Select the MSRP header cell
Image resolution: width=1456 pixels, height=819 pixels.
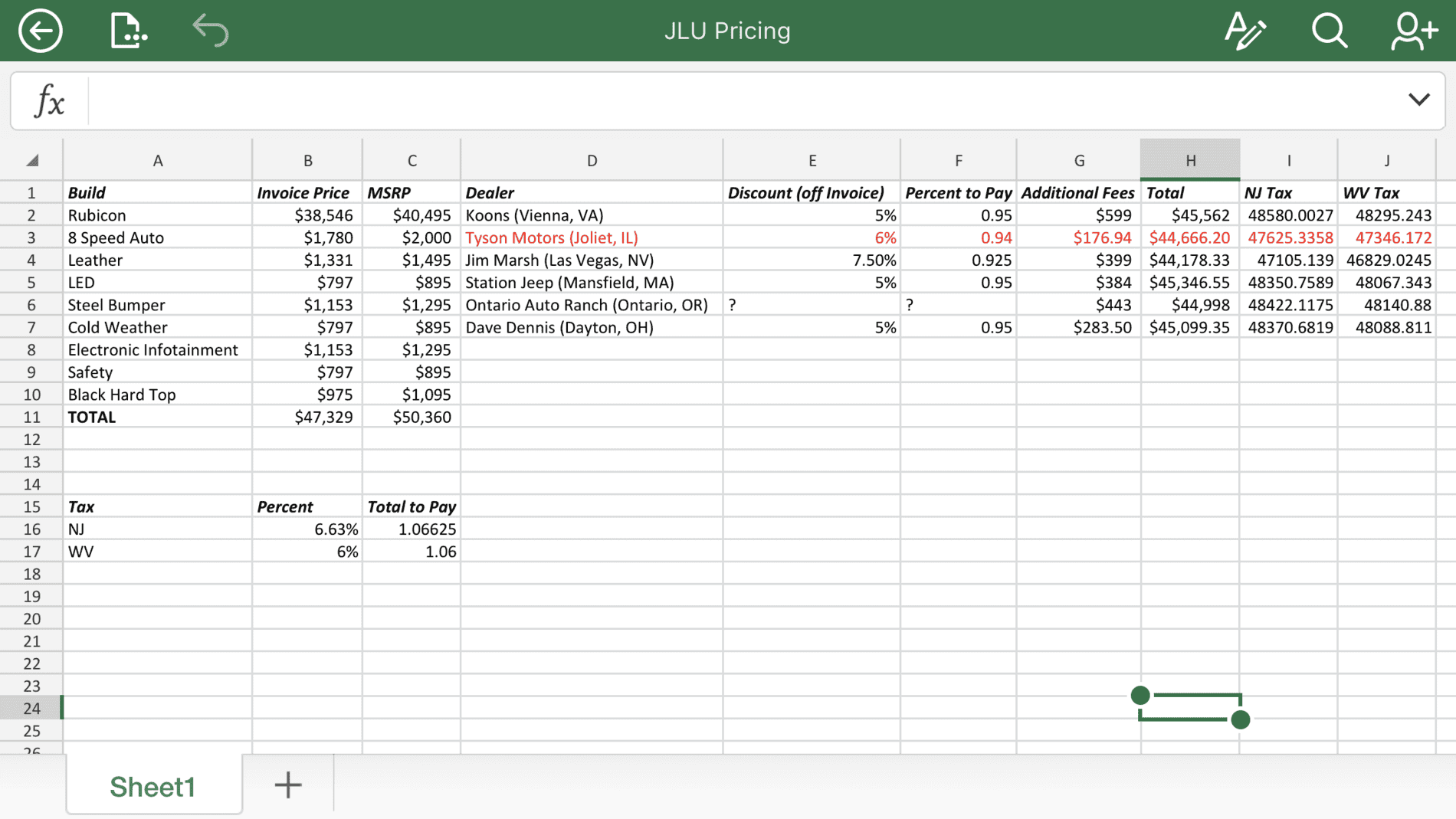(x=412, y=193)
